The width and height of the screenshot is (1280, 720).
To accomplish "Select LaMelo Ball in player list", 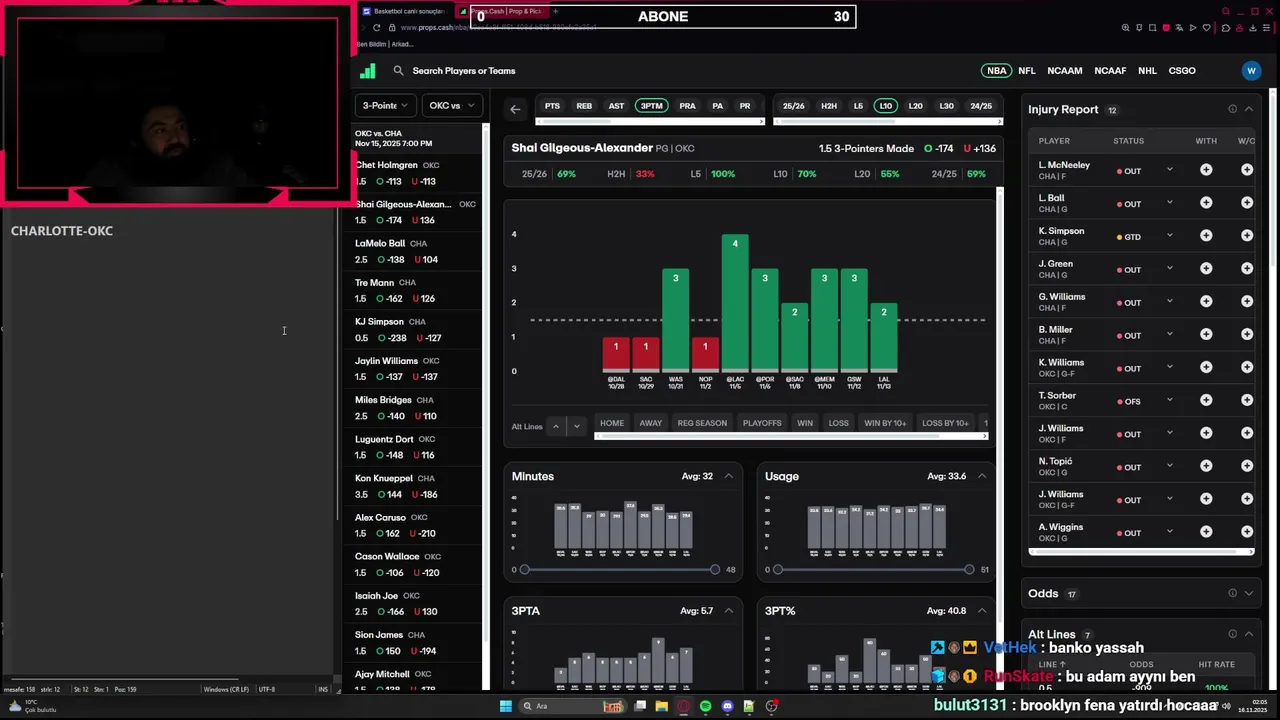I will point(415,251).
